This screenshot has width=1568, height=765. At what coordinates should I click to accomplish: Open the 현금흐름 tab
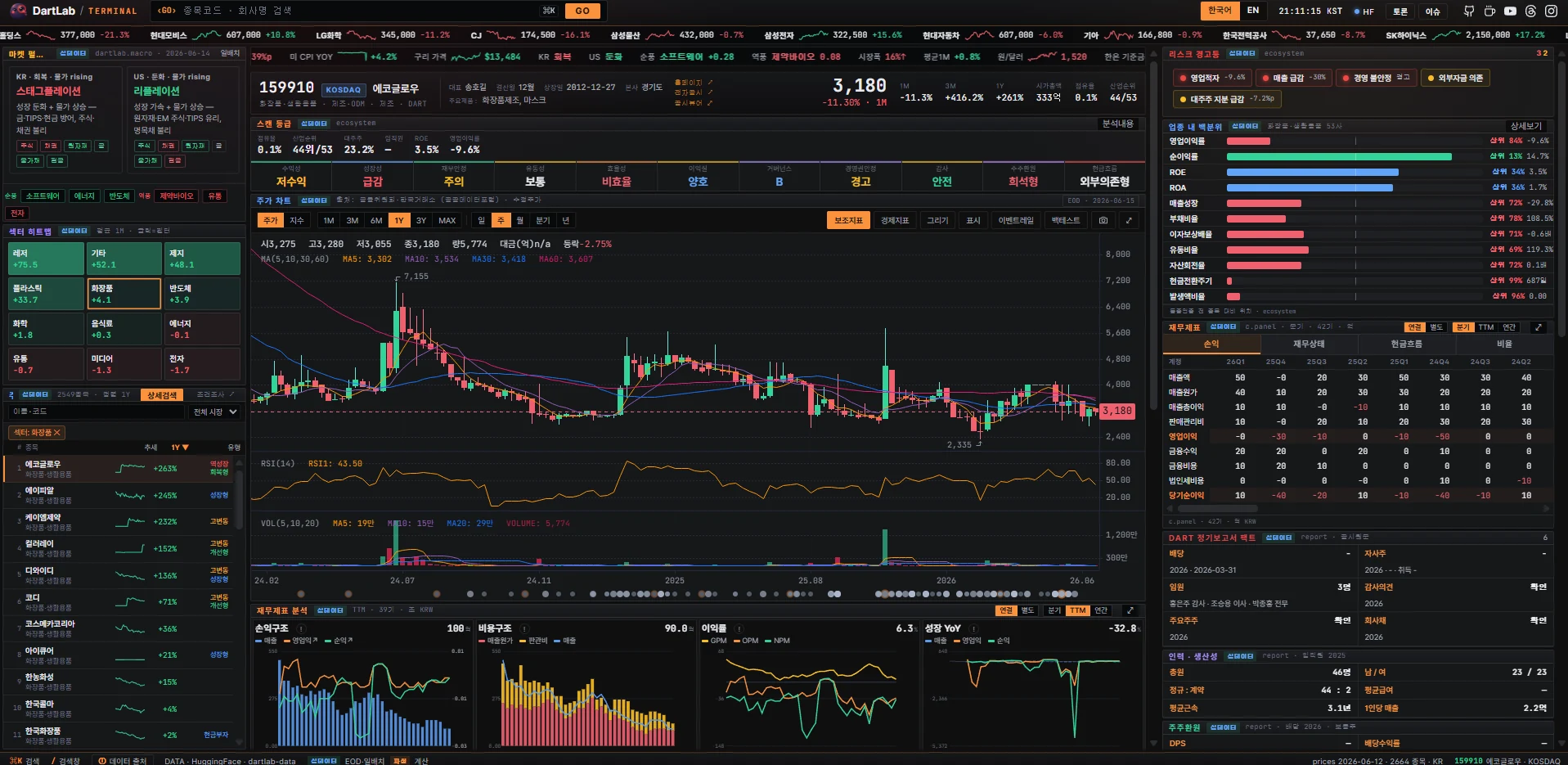1406,344
